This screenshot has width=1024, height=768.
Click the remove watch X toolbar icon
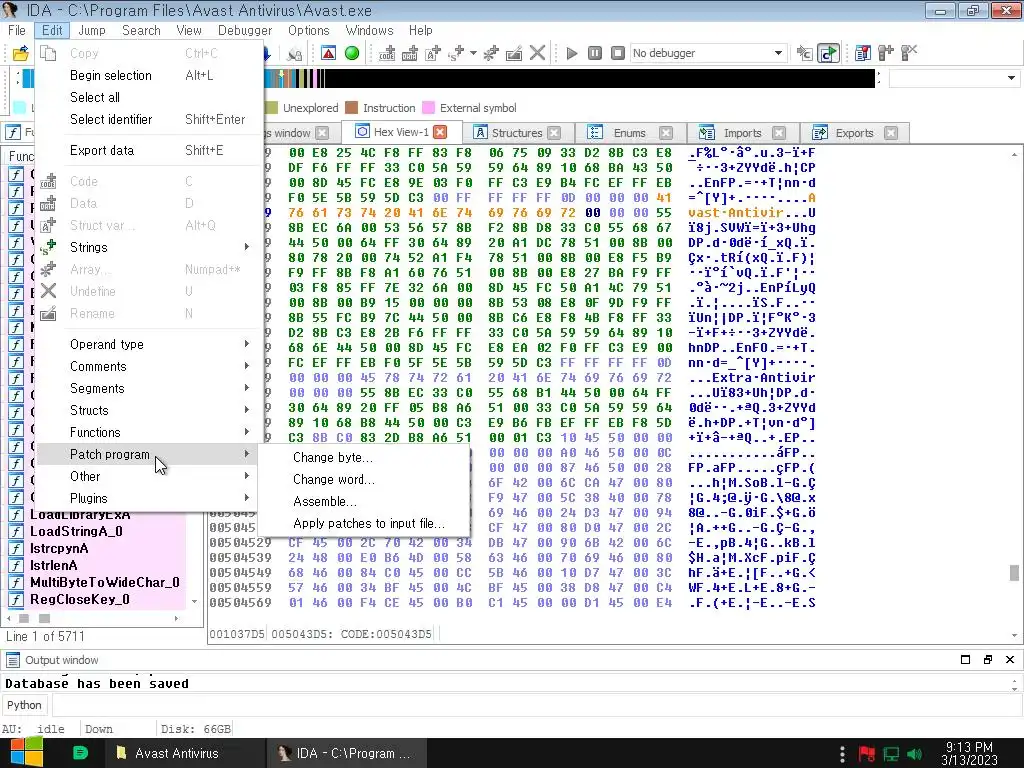(x=908, y=53)
